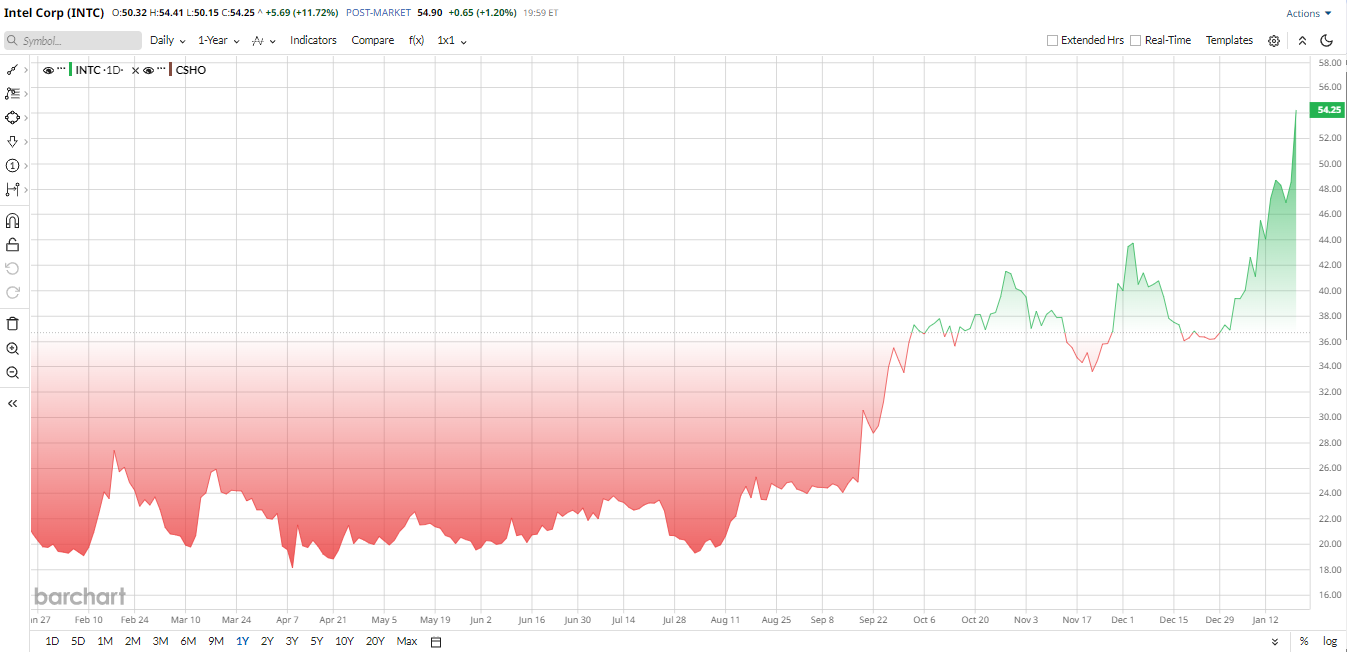Expand the measurement tool submenu arrow
The height and width of the screenshot is (652, 1347).
click(x=25, y=189)
